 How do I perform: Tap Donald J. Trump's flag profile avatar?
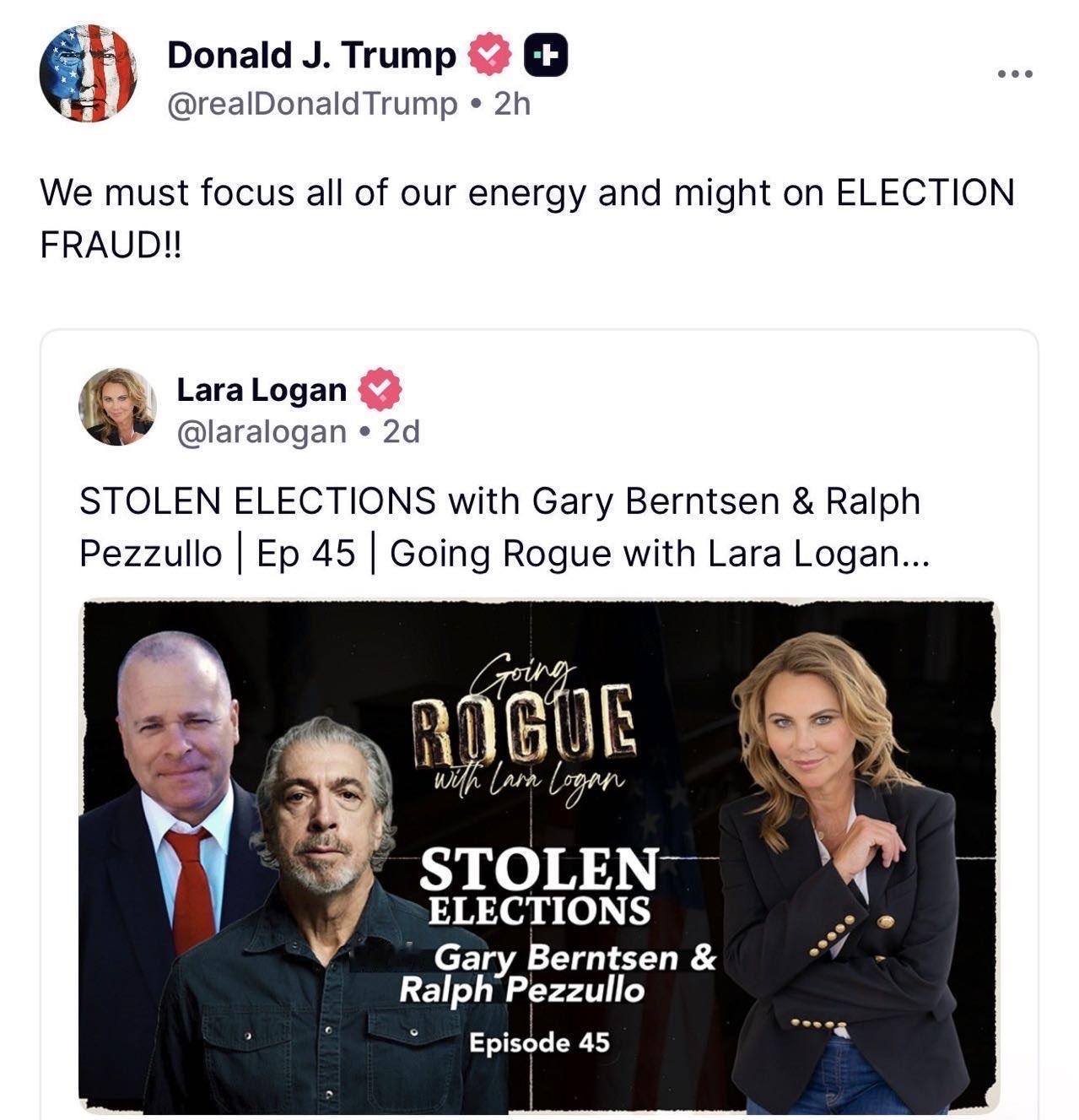pyautogui.click(x=88, y=73)
